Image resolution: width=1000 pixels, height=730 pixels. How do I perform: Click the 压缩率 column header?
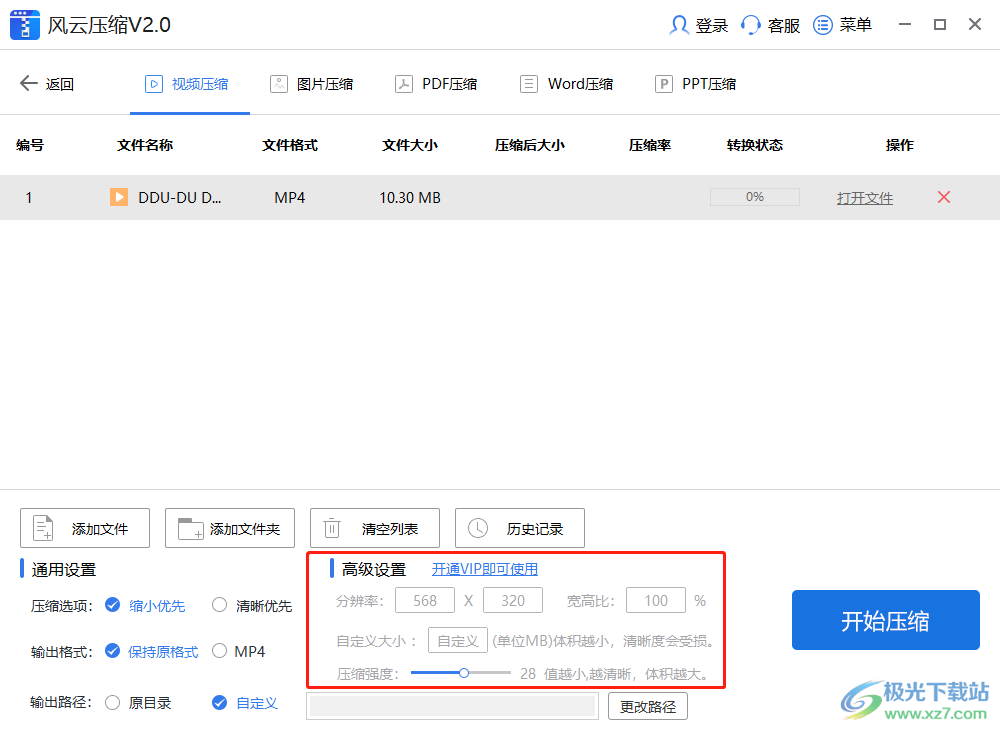click(650, 145)
